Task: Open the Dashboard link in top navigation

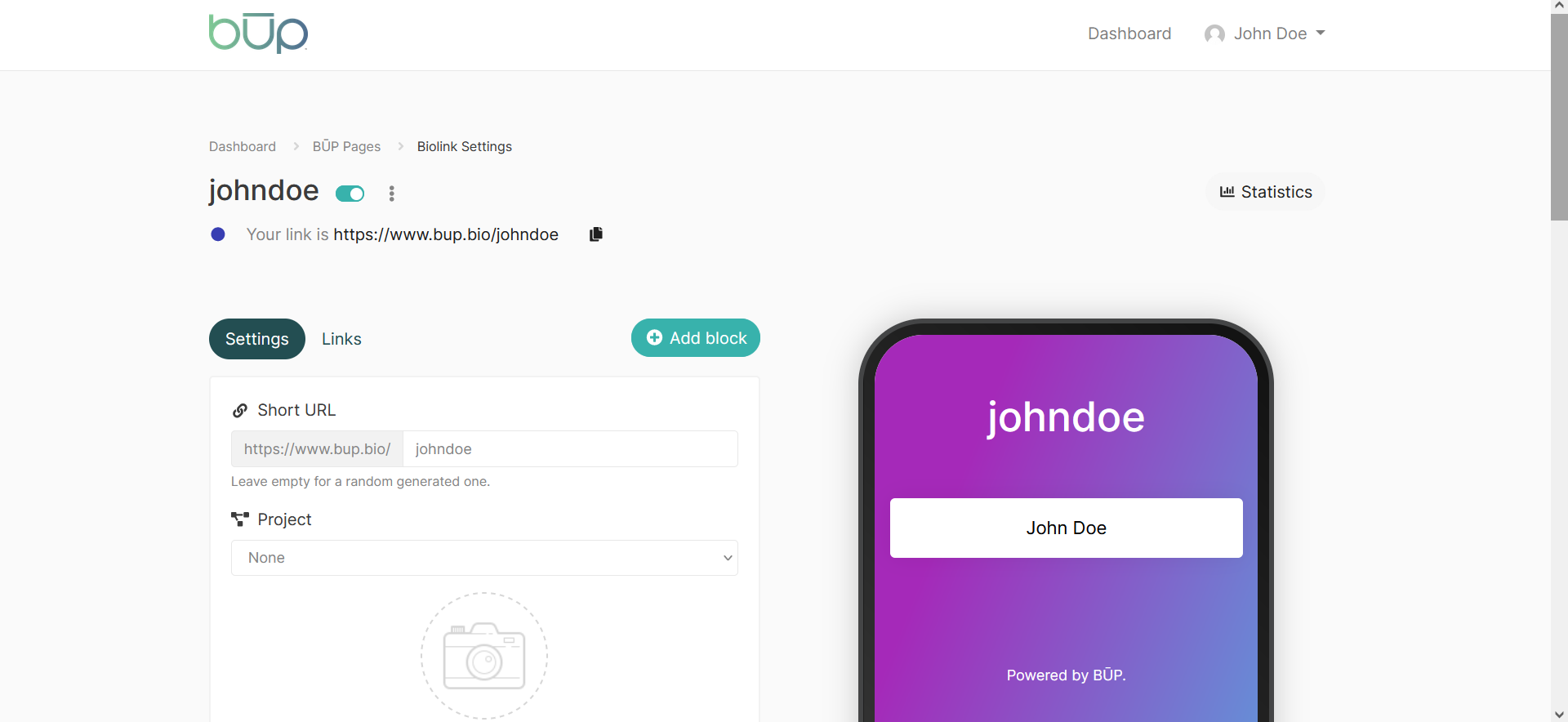Action: (x=1129, y=33)
